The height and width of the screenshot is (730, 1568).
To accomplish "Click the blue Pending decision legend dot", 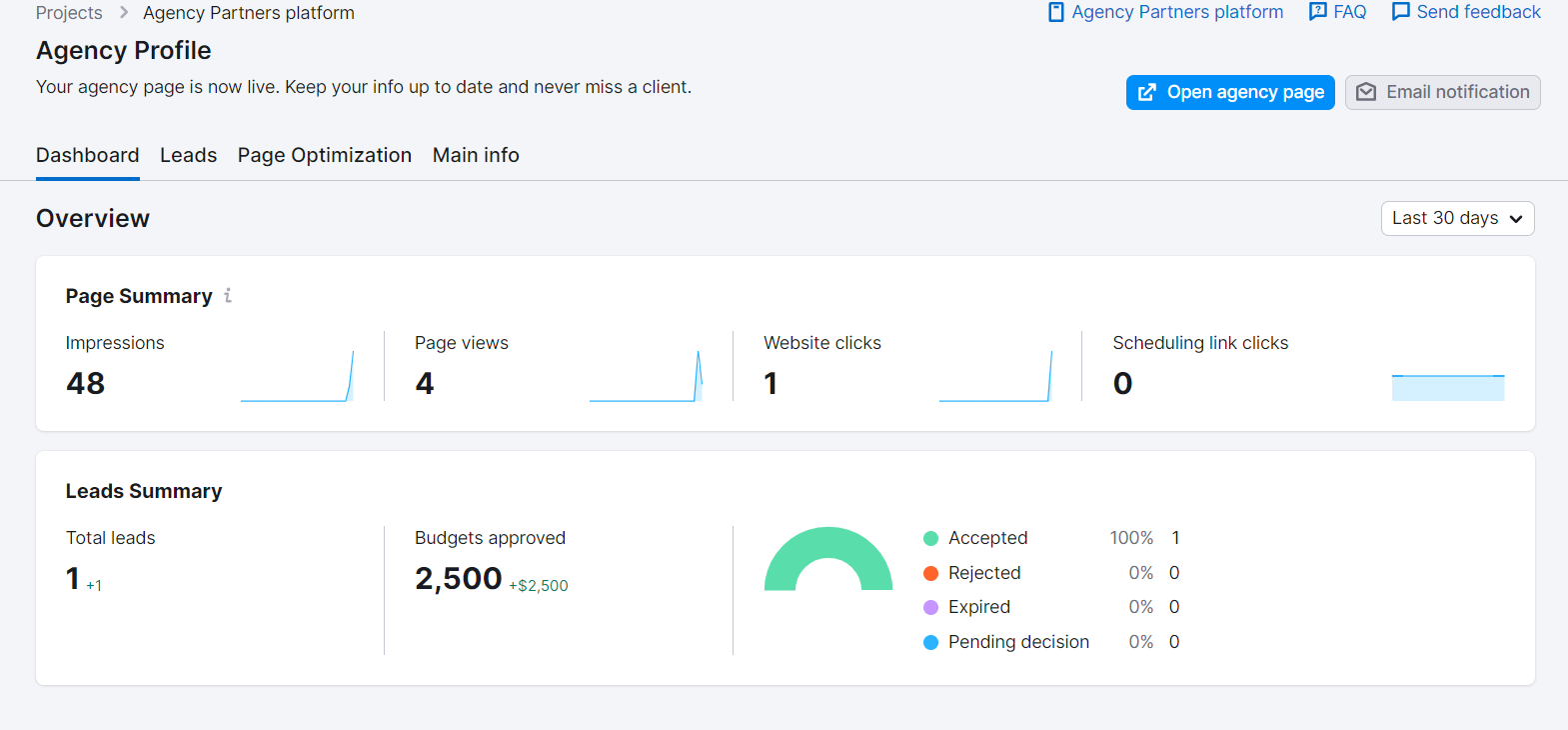I will pos(930,643).
